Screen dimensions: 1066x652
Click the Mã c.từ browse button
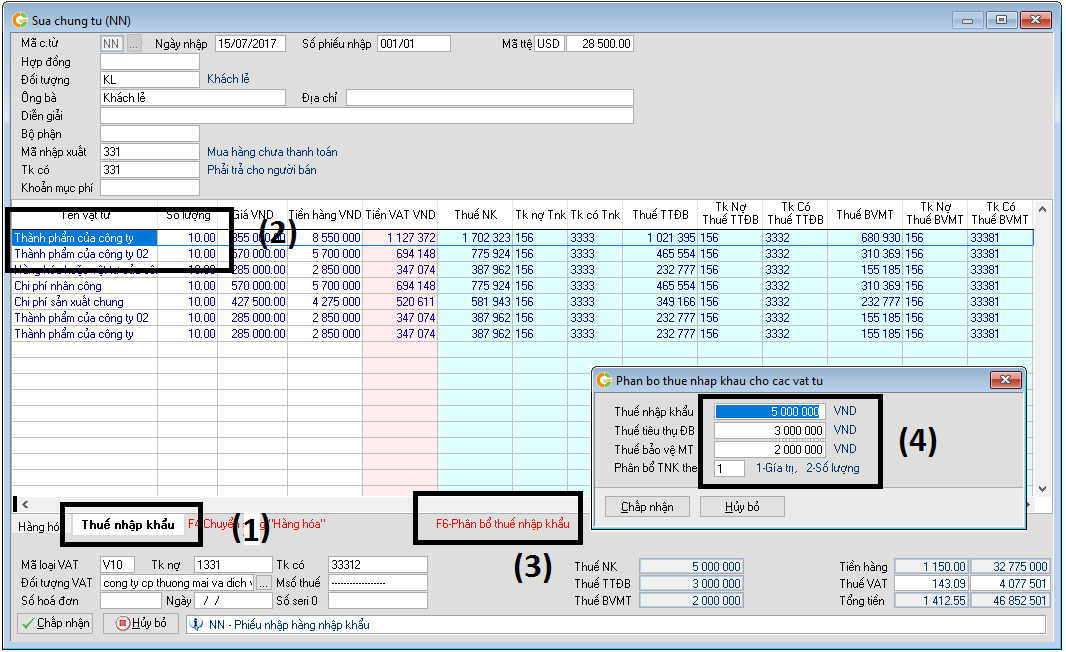(x=134, y=44)
